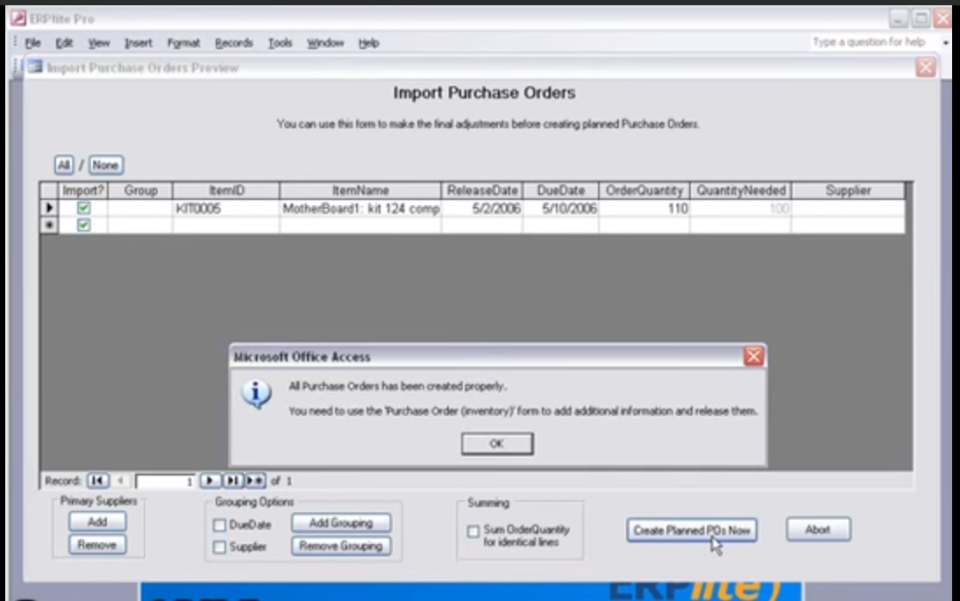Viewport: 960px width, 601px height.
Task: Uncheck Import checkbox for KIT0005 row
Action: click(84, 208)
